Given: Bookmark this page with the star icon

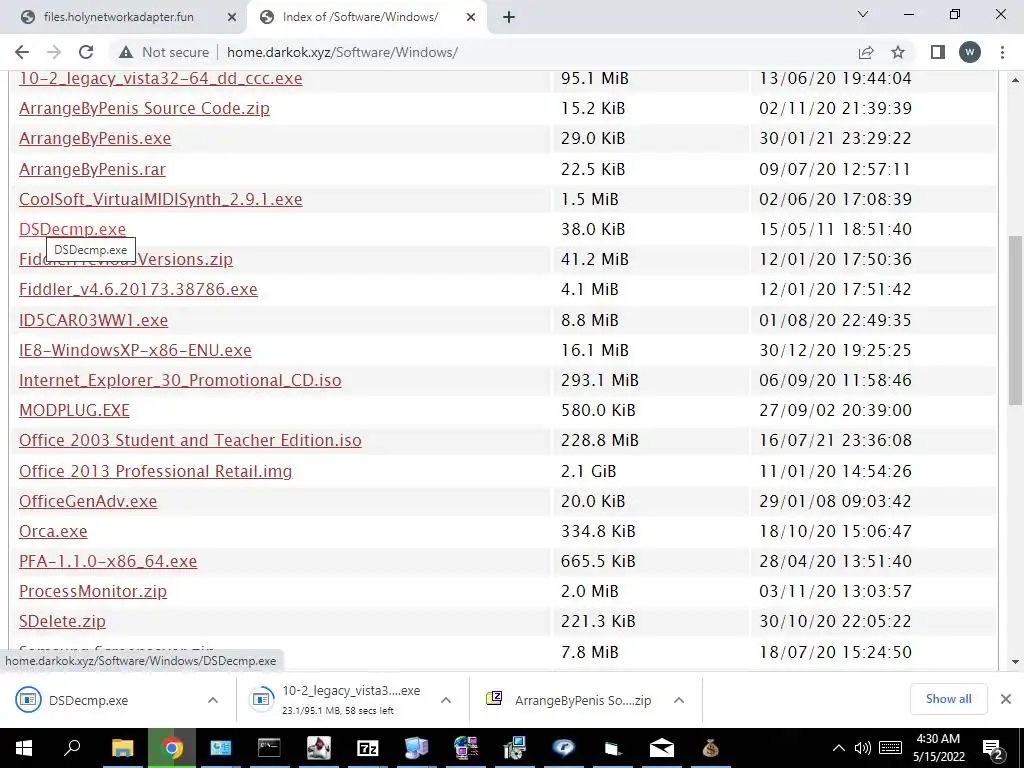Looking at the screenshot, I should [x=898, y=52].
